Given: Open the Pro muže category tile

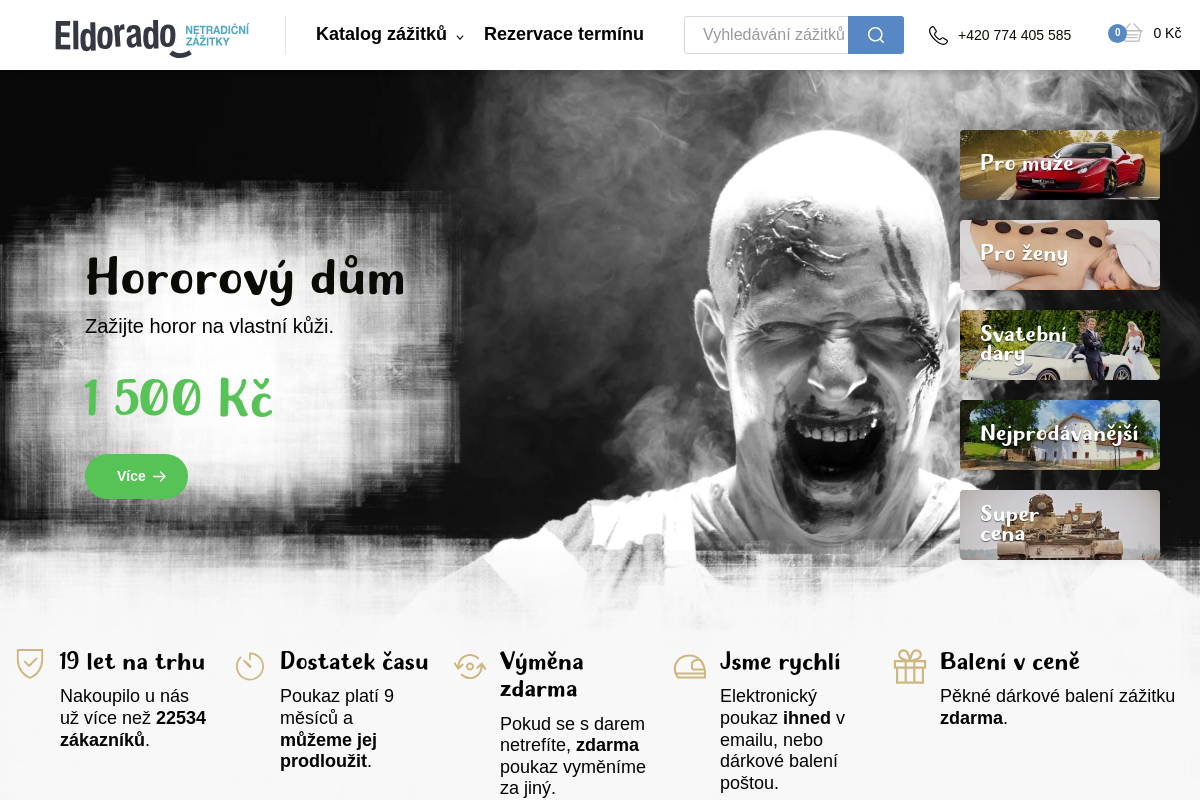Looking at the screenshot, I should point(1059,165).
